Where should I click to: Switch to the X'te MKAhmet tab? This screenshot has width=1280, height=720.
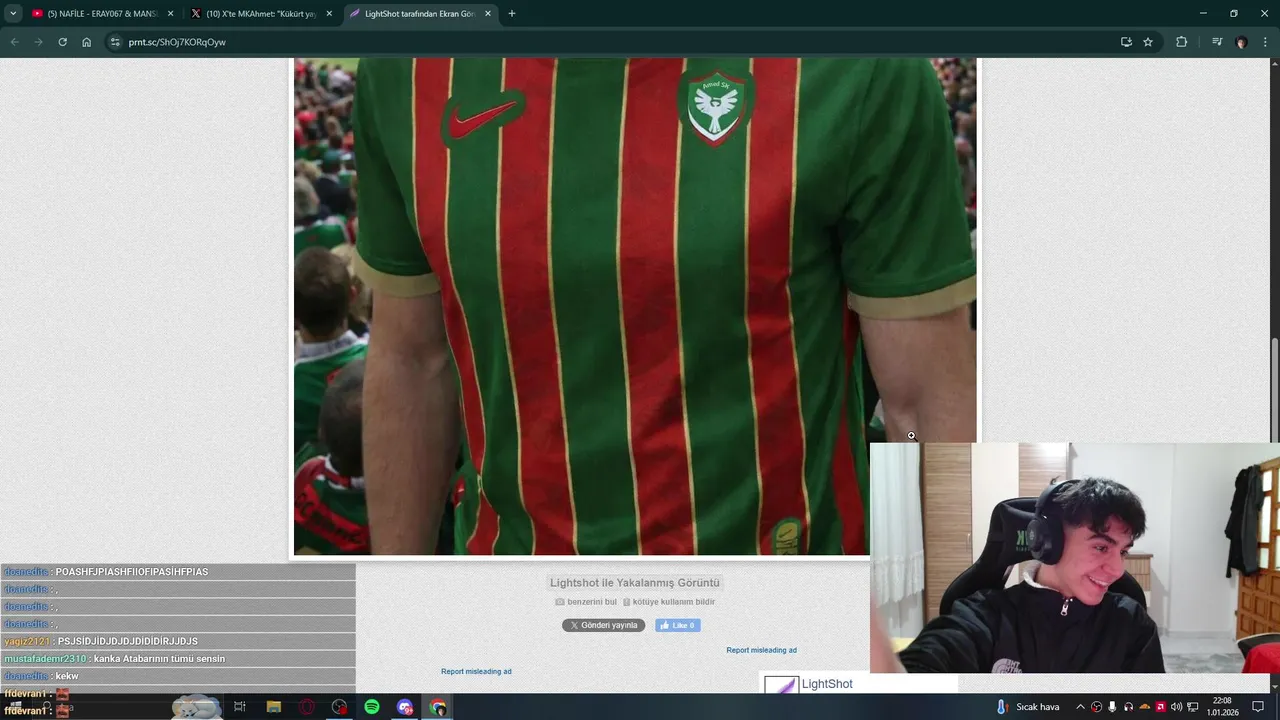262,14
